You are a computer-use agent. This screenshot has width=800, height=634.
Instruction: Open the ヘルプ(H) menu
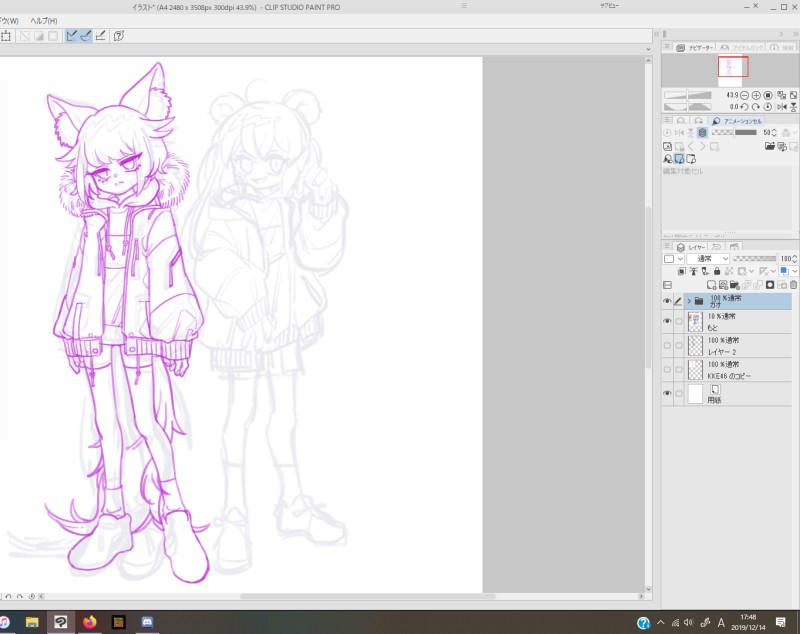44,21
